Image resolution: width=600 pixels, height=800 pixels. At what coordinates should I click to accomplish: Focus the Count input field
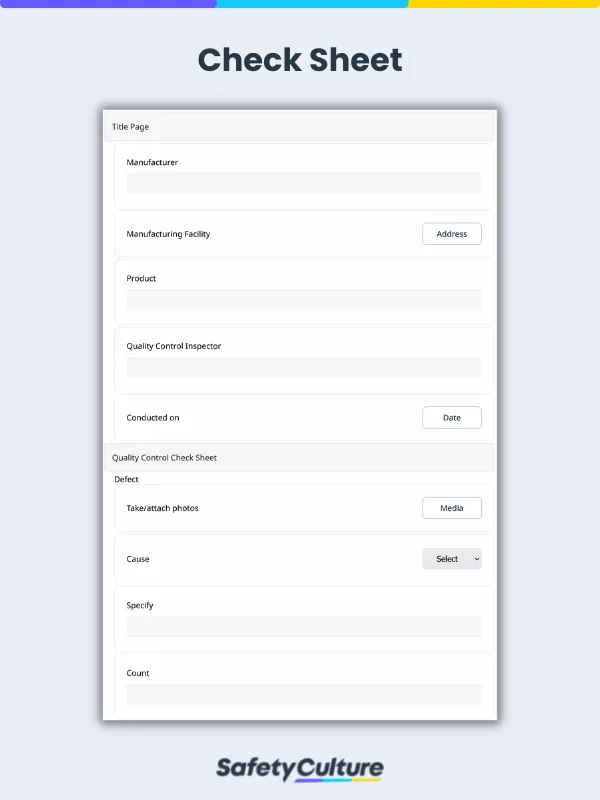point(304,694)
